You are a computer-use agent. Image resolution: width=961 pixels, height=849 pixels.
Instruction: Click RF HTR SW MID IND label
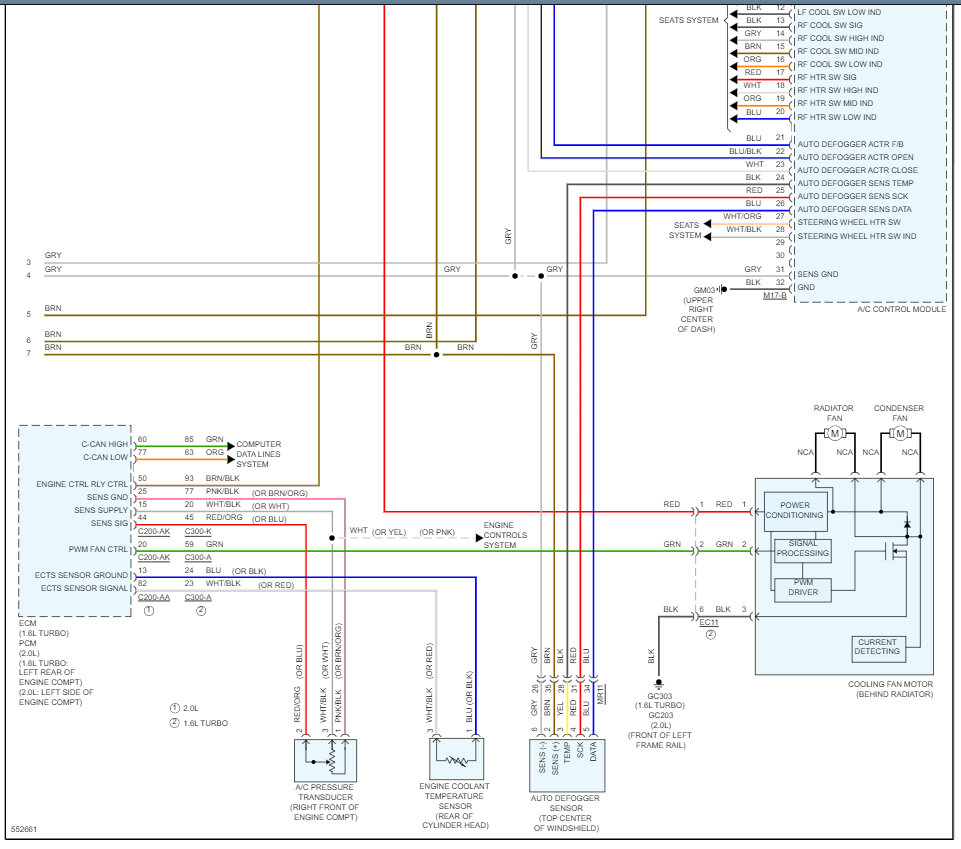coord(835,103)
